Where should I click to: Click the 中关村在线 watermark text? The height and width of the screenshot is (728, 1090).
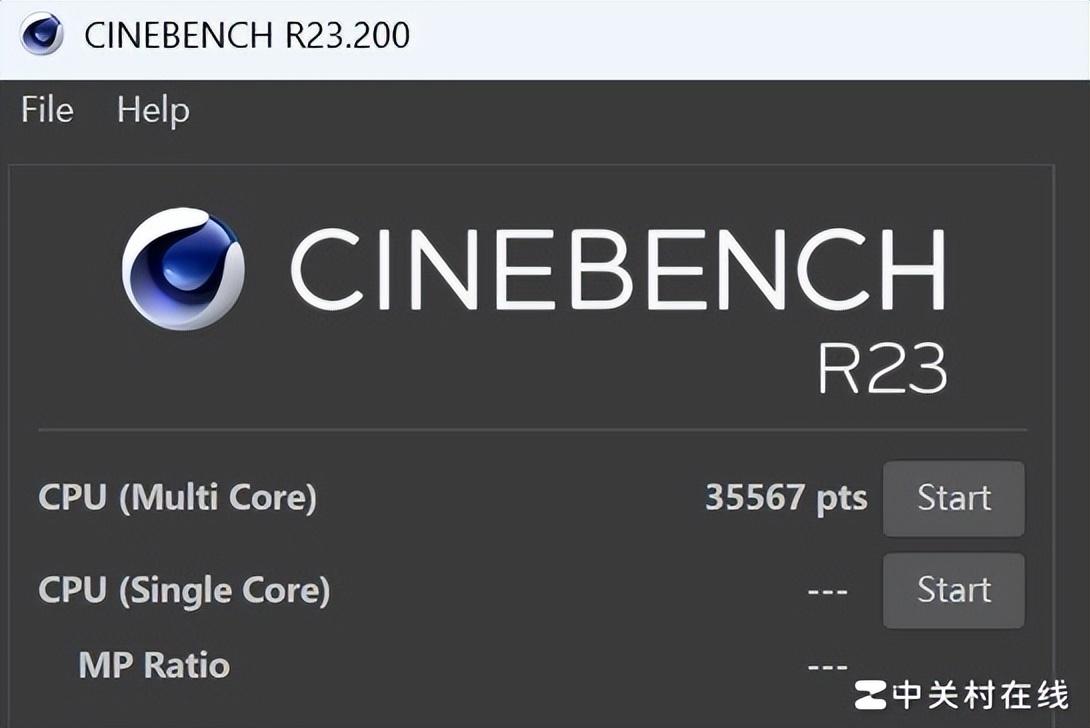[979, 694]
